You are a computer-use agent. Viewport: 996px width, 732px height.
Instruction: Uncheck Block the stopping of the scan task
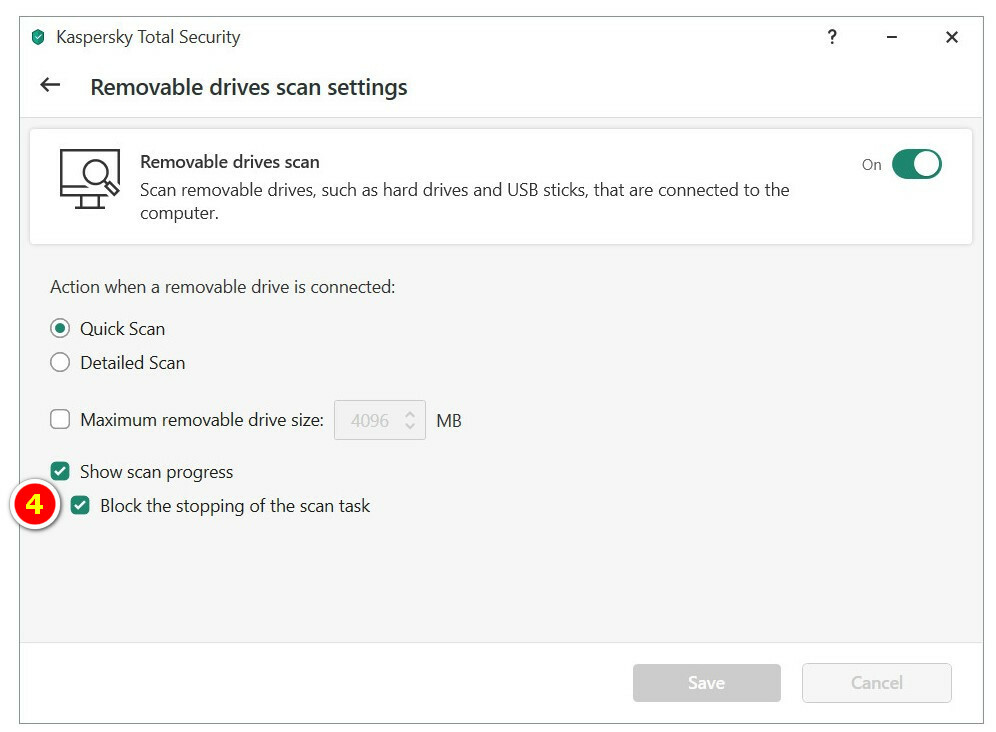pyautogui.click(x=81, y=506)
